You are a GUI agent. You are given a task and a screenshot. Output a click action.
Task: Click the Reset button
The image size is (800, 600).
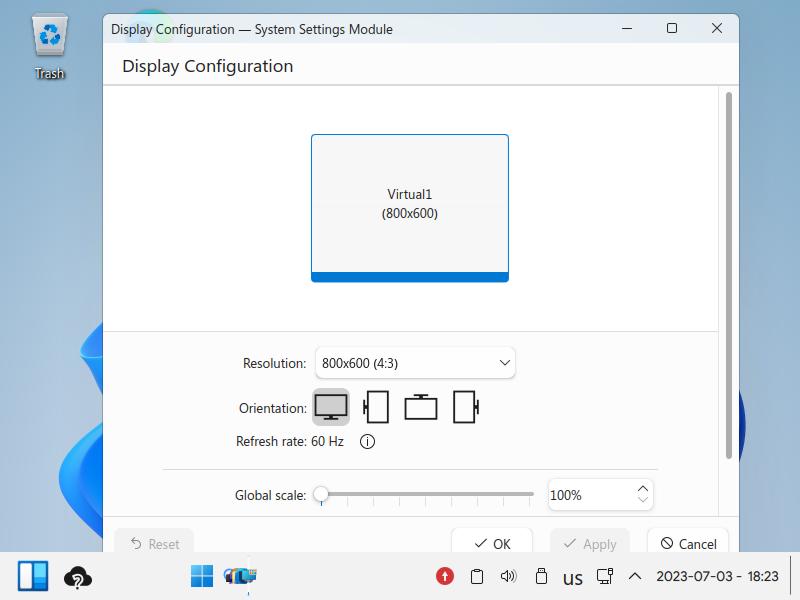click(x=154, y=542)
